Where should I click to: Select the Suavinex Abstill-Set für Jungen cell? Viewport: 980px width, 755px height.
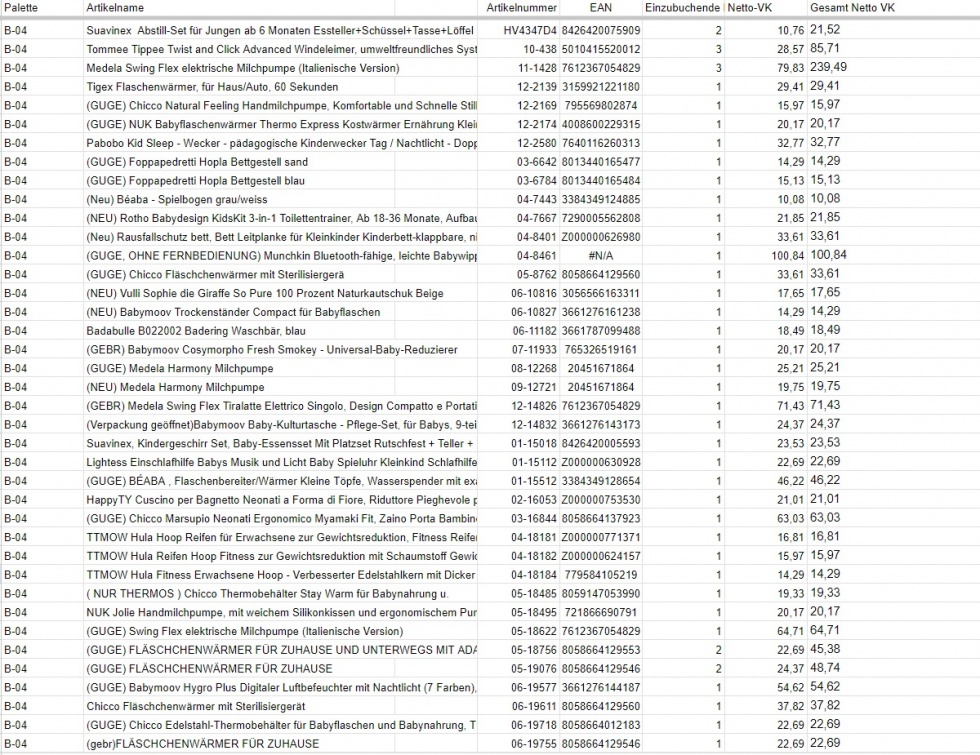(280, 30)
